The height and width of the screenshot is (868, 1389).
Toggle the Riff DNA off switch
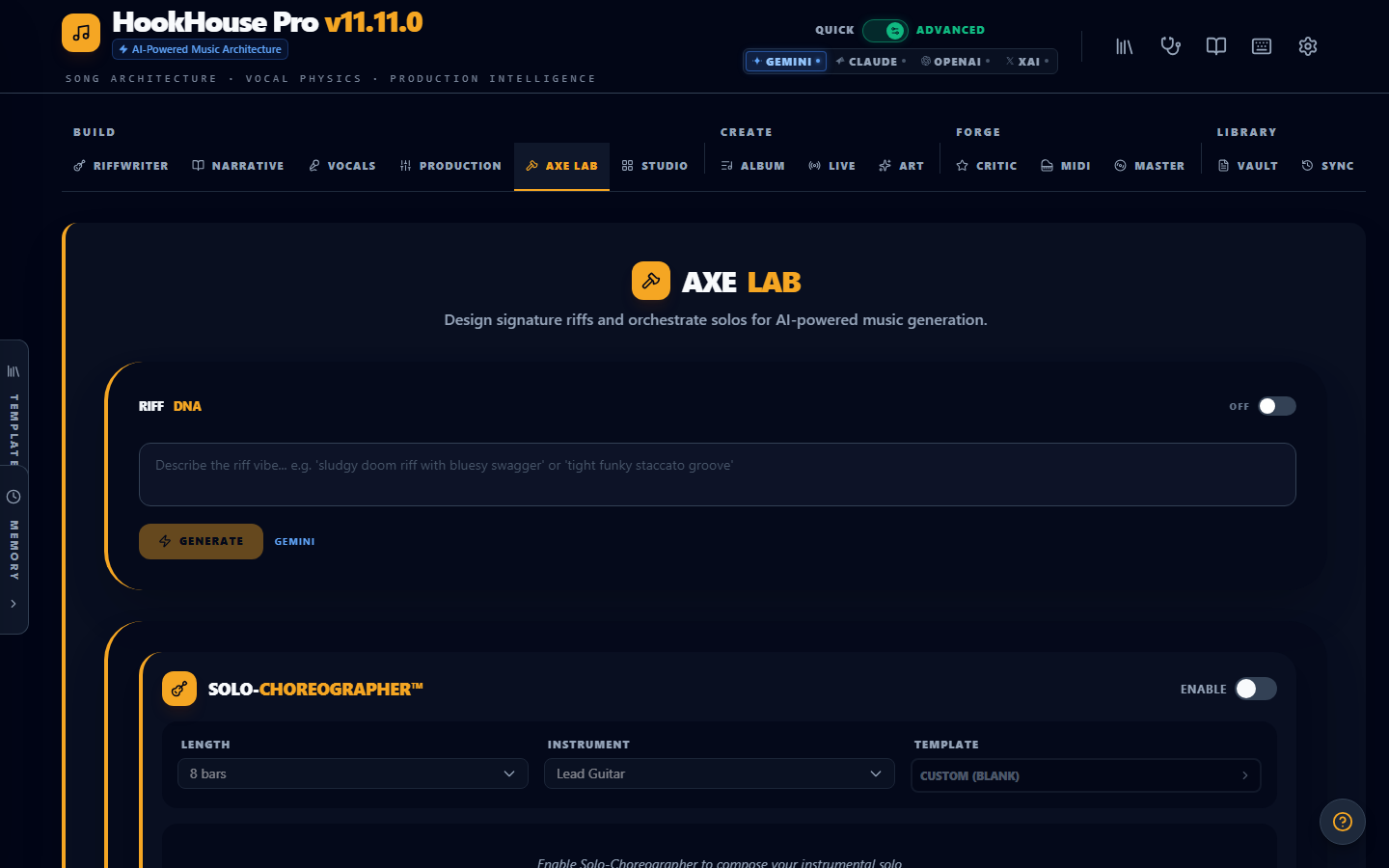(1278, 406)
